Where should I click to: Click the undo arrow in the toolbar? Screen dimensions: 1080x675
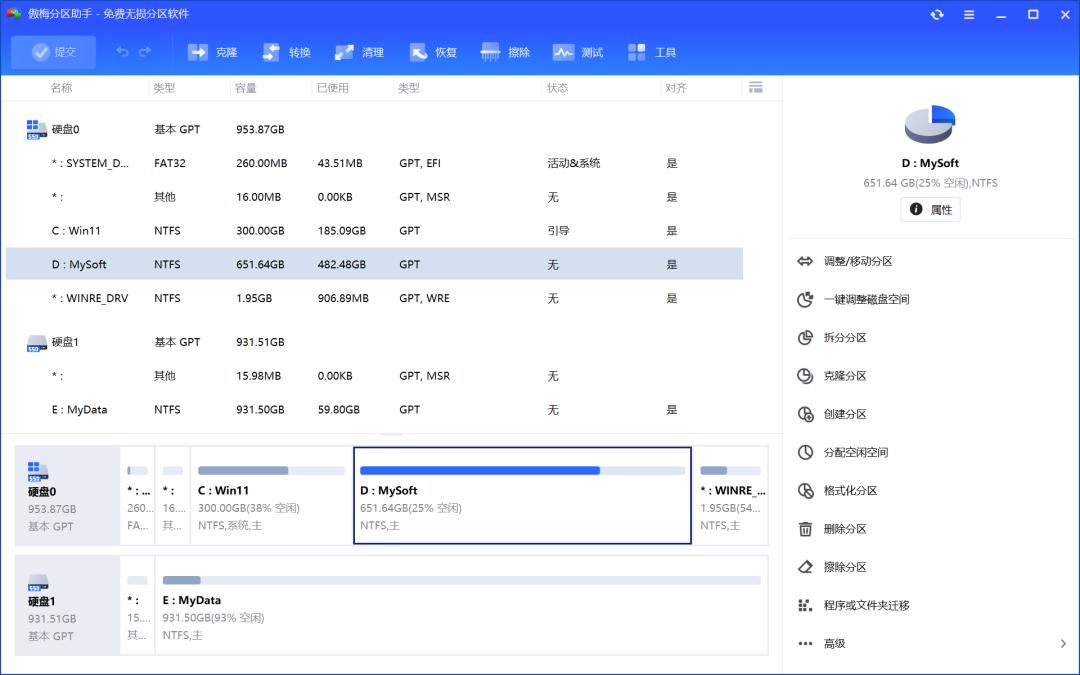click(x=122, y=52)
